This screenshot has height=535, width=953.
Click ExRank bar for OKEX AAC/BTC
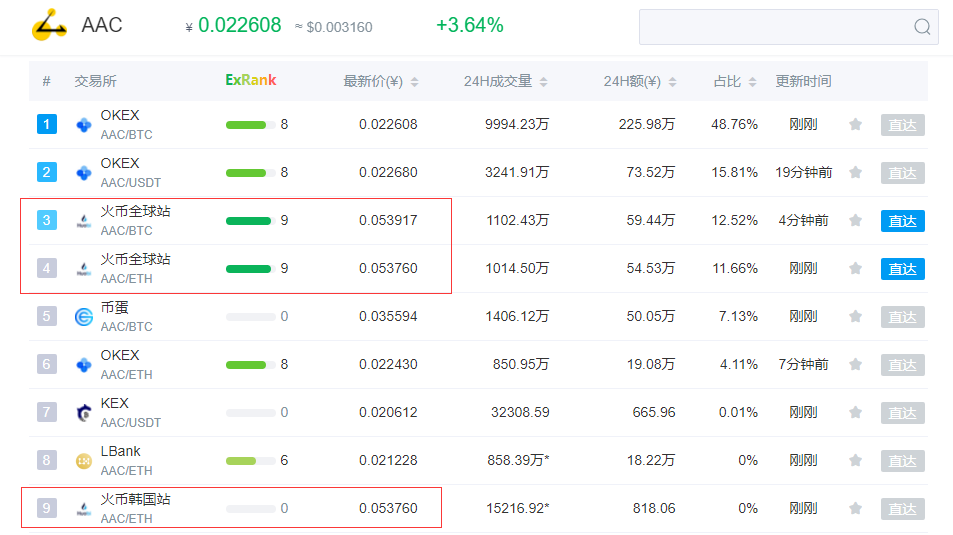(x=250, y=125)
